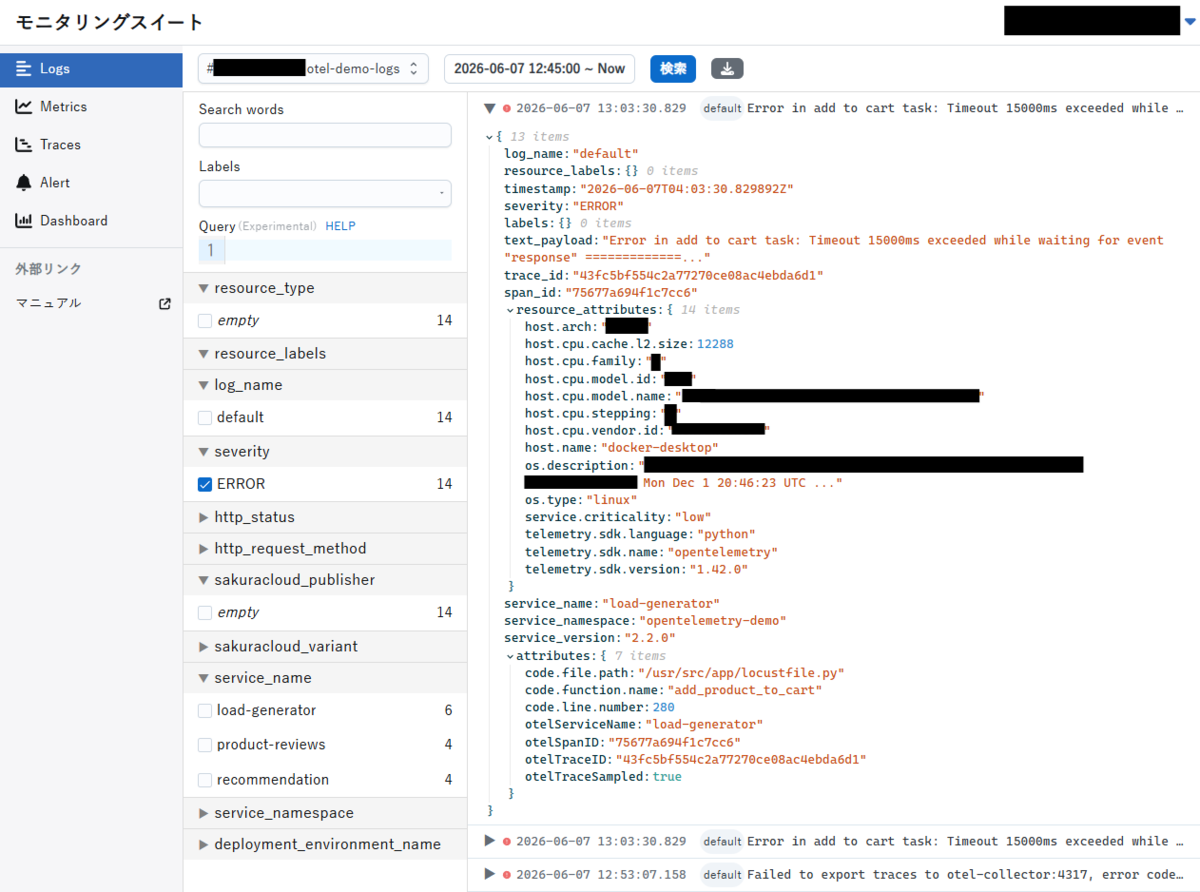
Task: Focus the Search words input field
Action: 325,135
